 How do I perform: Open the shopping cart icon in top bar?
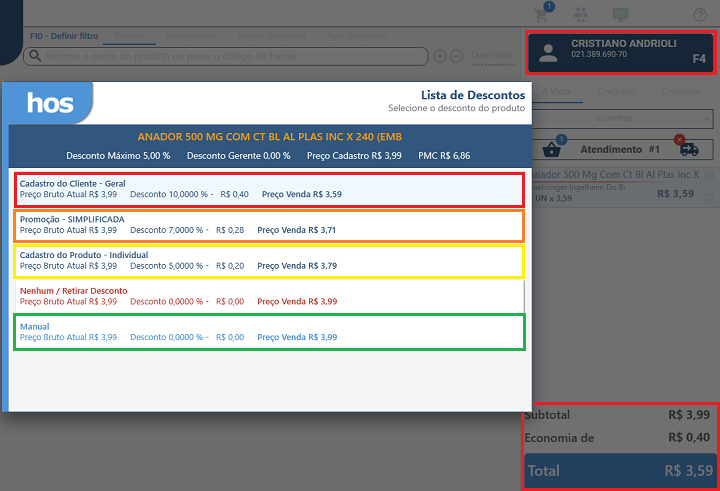coord(542,15)
